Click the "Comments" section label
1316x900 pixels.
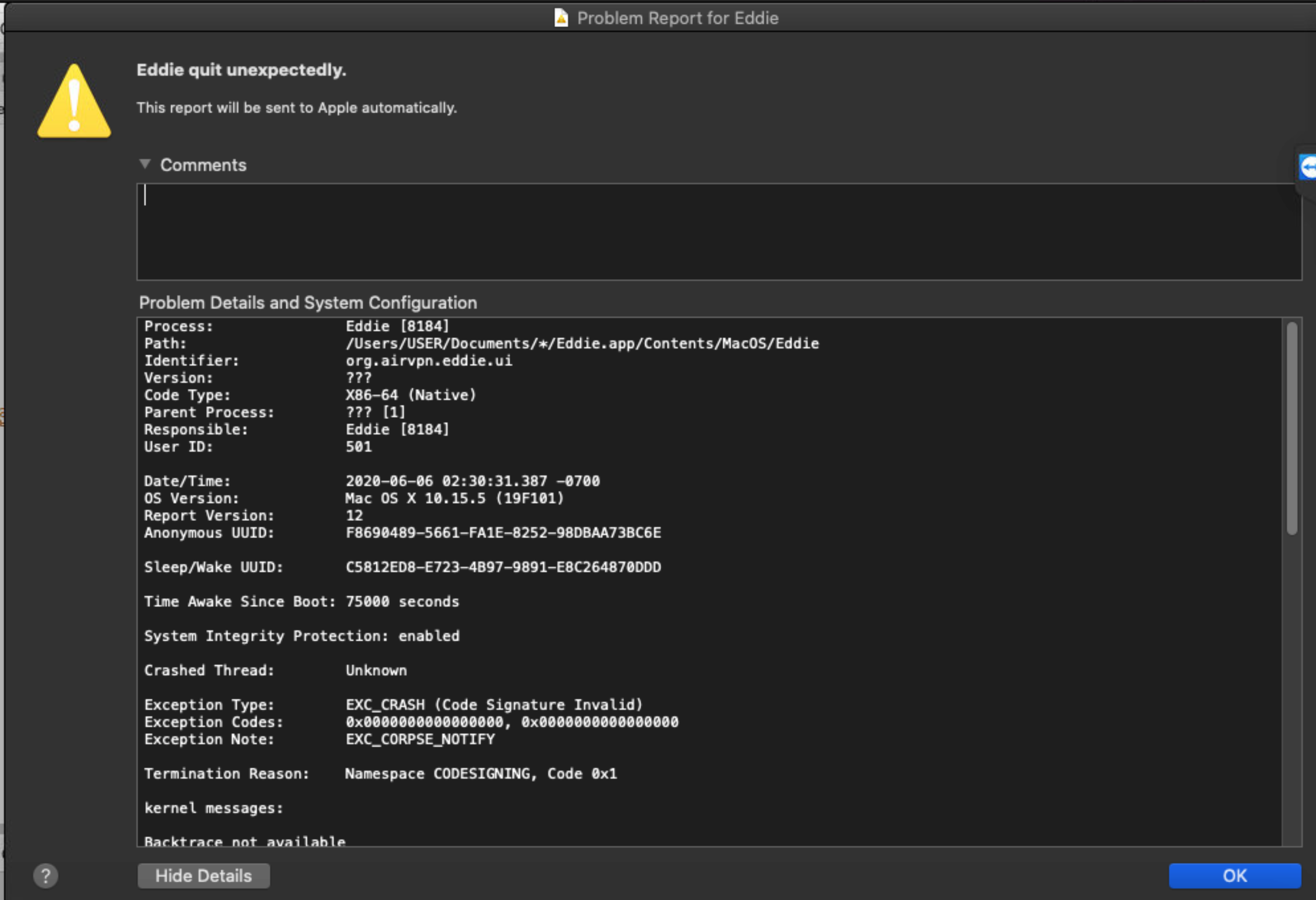pyautogui.click(x=203, y=165)
